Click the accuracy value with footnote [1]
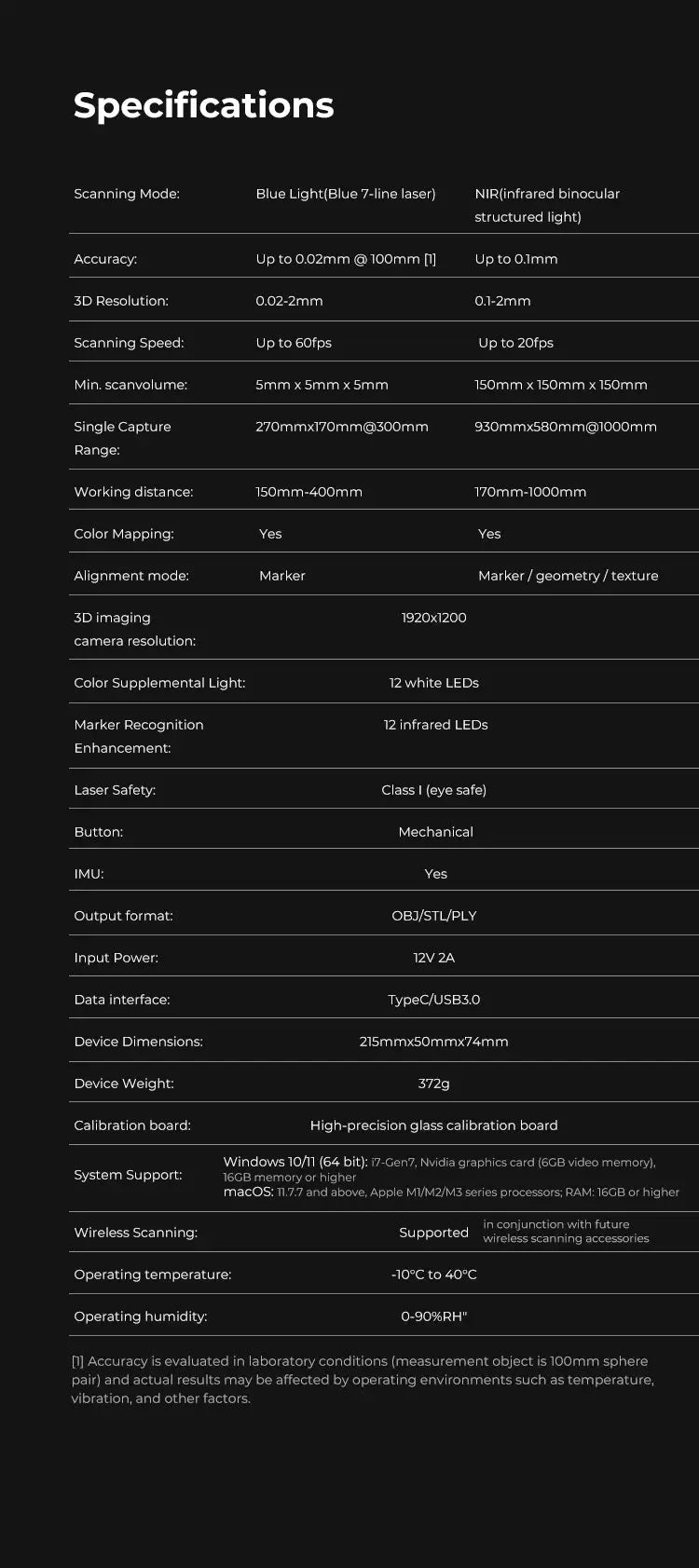699x1568 pixels. pyautogui.click(x=345, y=259)
